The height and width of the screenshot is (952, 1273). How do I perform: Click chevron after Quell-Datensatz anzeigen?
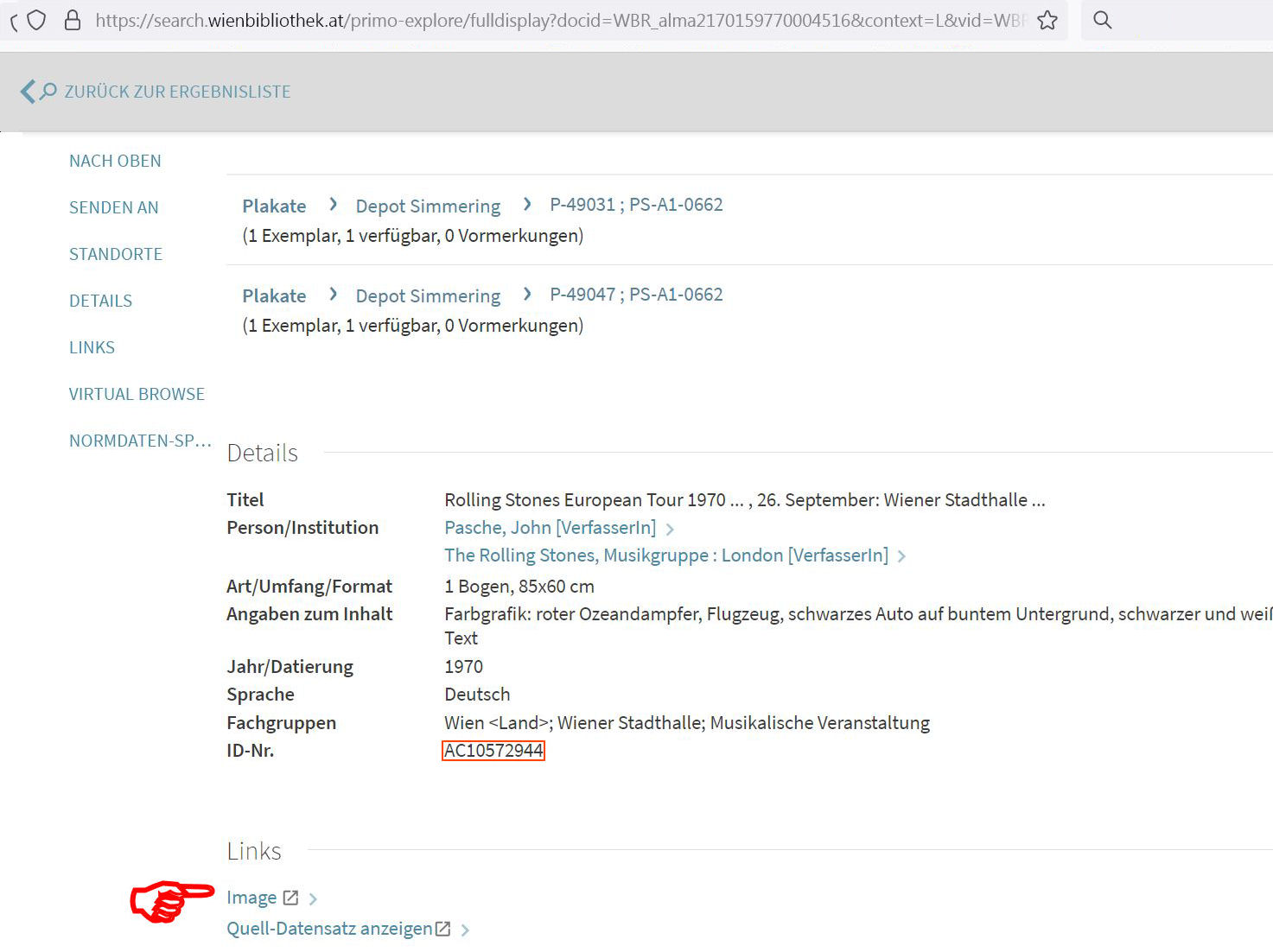coord(465,930)
